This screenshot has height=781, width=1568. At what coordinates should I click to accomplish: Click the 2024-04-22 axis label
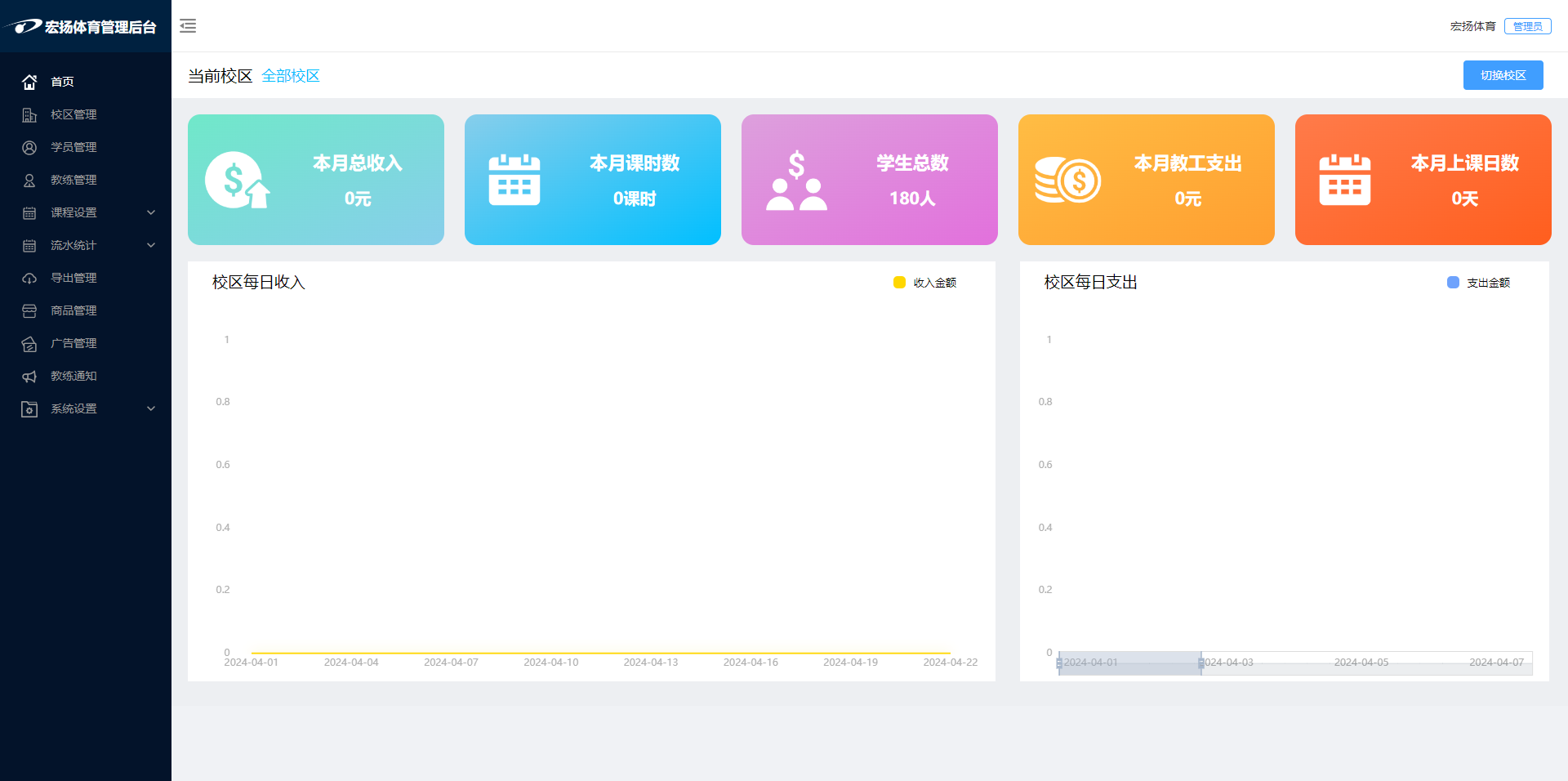(x=950, y=663)
